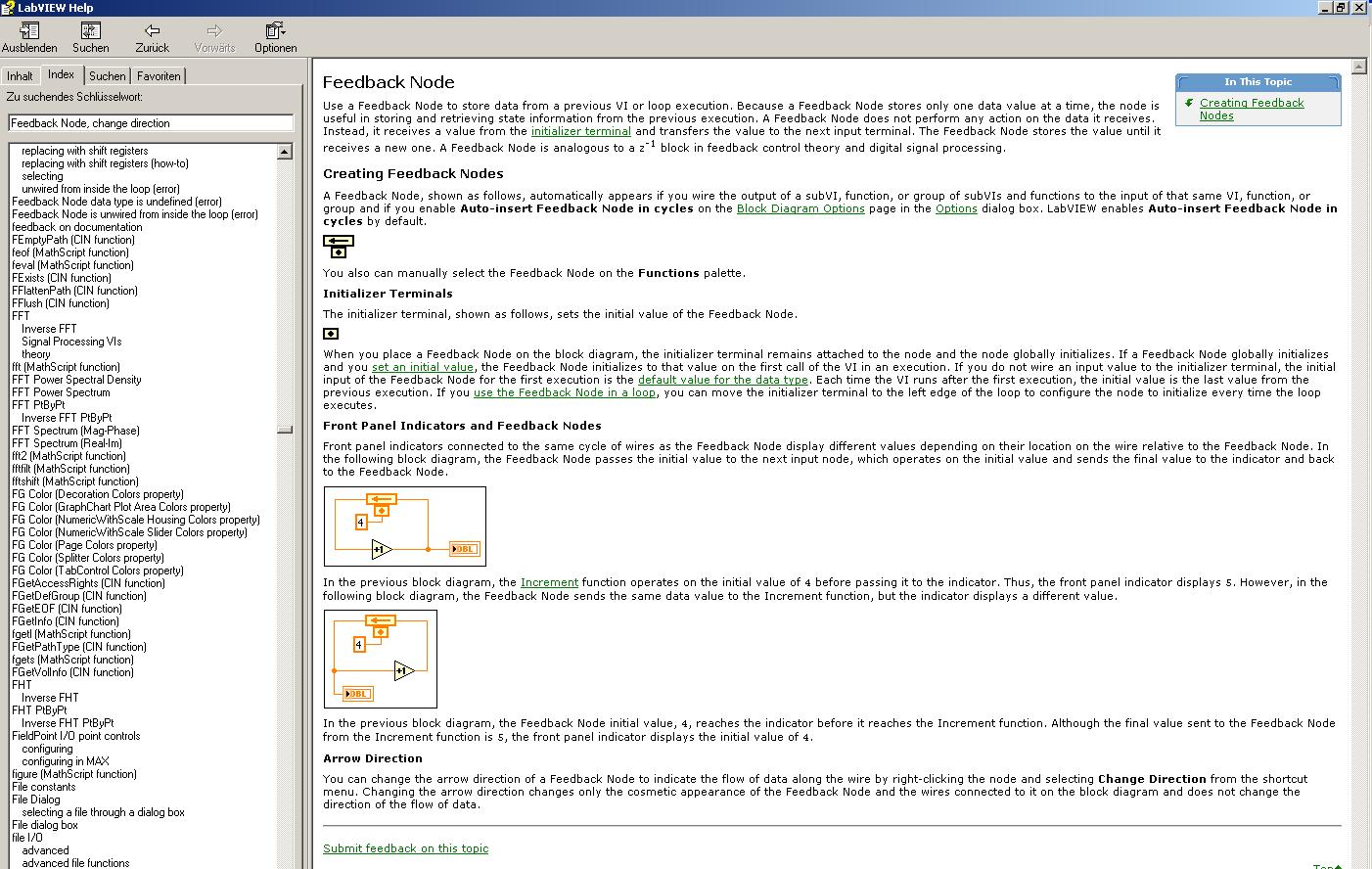Open the Suchen tab in the navigation pane
The image size is (1372, 869).
click(107, 76)
